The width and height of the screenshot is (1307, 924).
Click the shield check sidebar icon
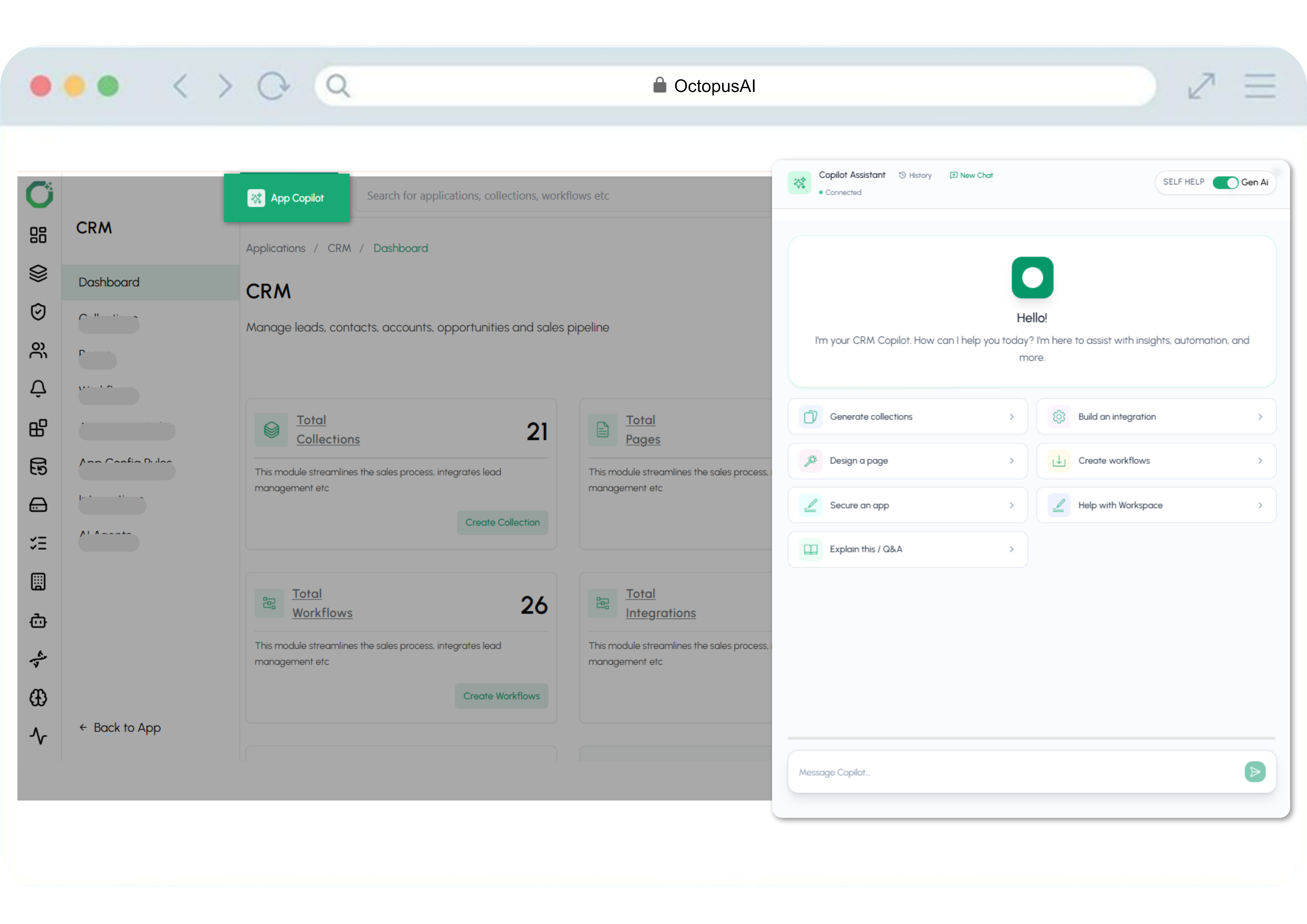click(x=38, y=312)
